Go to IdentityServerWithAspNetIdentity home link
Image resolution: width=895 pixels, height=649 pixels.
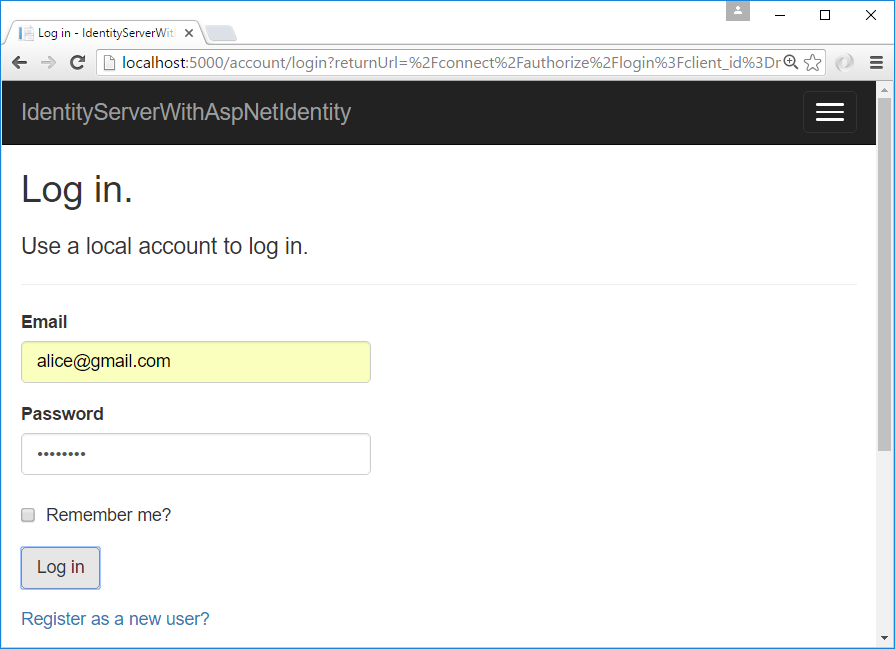[186, 112]
